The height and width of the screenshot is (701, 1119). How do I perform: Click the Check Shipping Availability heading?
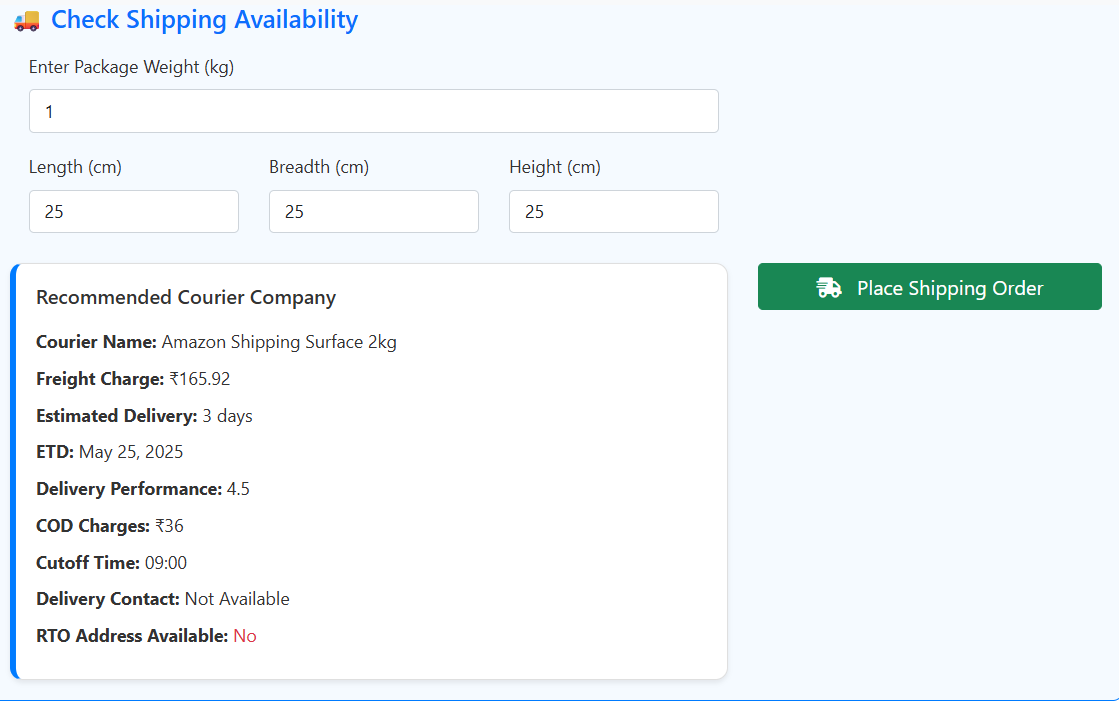[204, 20]
